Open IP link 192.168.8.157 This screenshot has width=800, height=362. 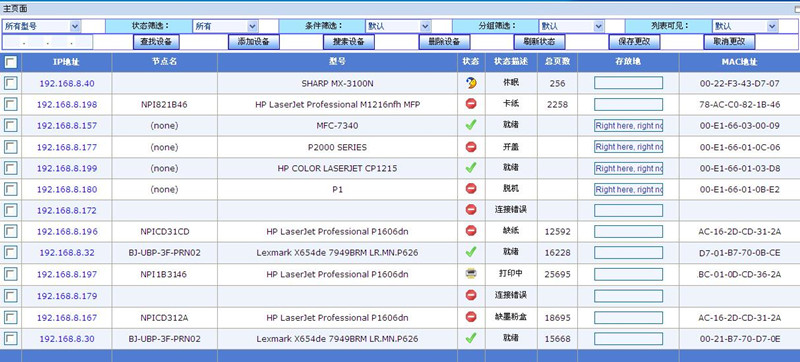tap(67, 126)
